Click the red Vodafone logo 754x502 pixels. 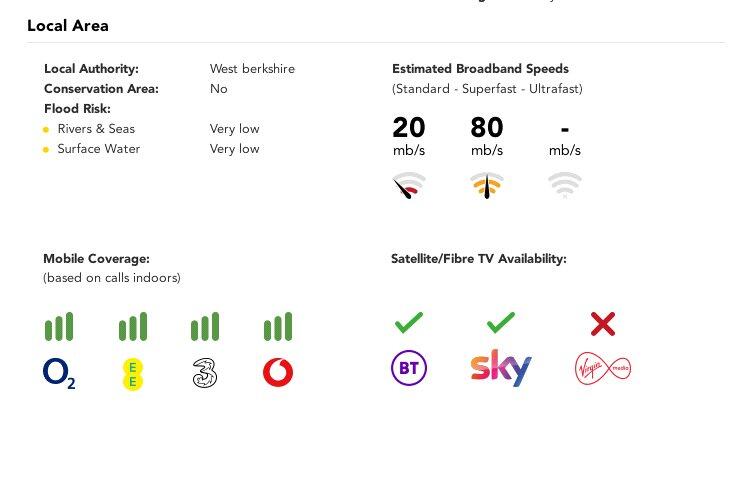pyautogui.click(x=278, y=373)
